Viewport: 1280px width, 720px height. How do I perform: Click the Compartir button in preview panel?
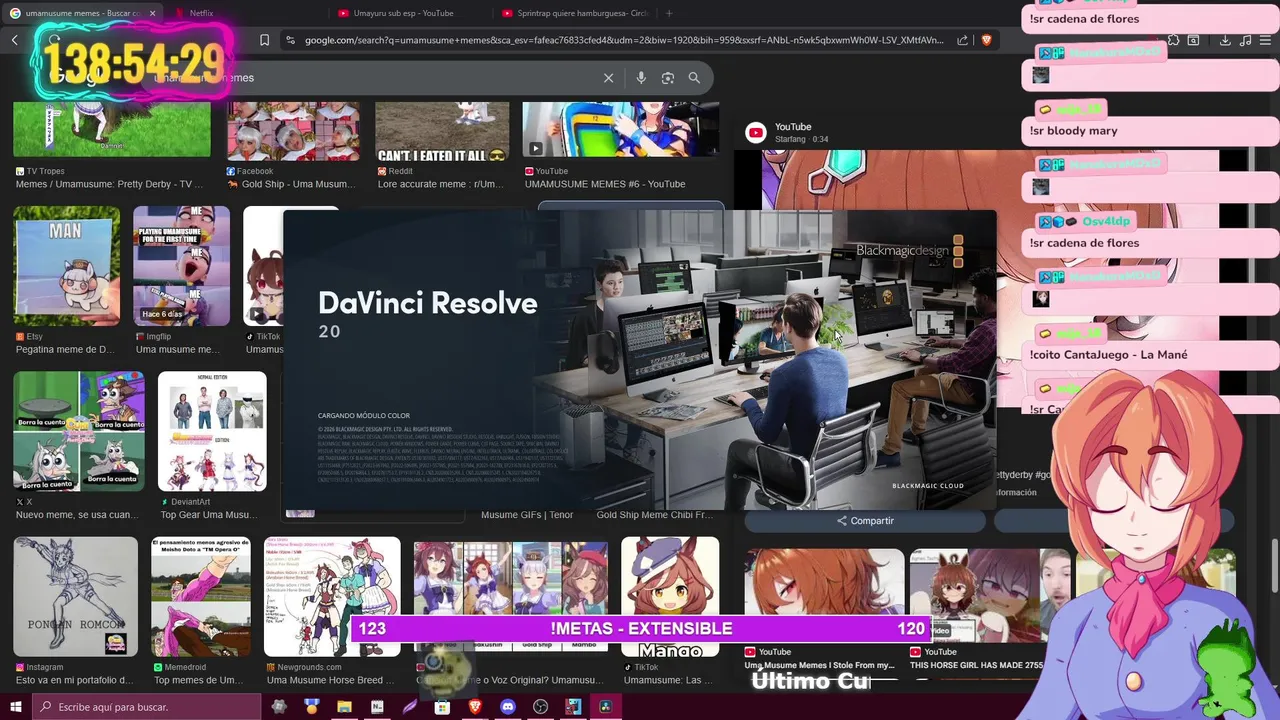[x=865, y=521]
